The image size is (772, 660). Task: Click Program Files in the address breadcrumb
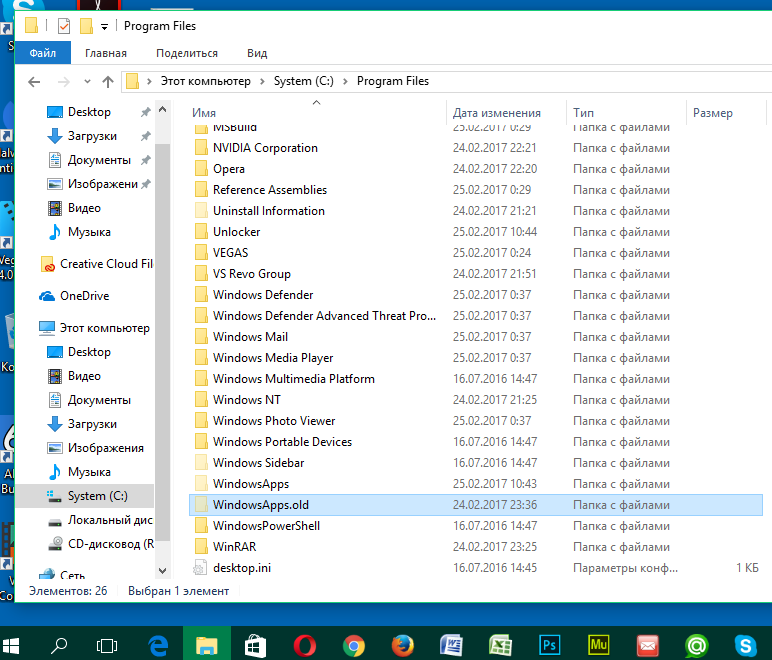393,81
